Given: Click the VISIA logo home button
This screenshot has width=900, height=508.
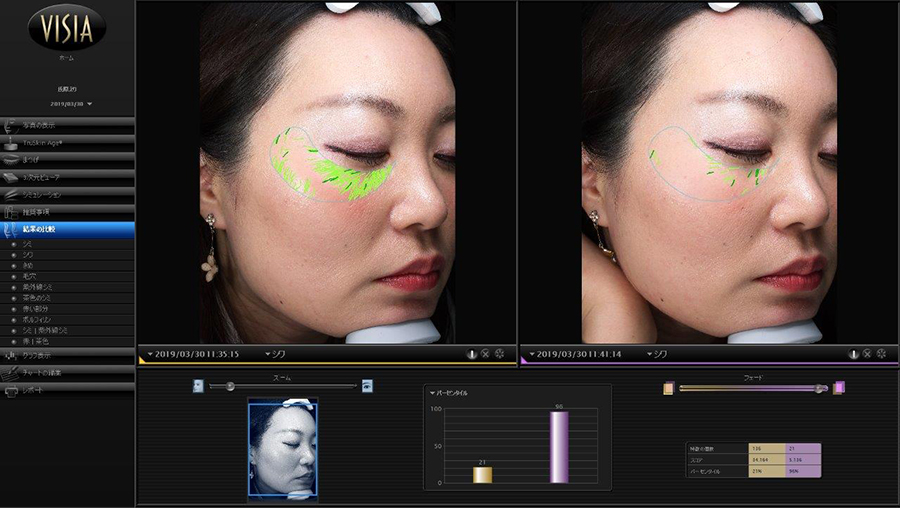Looking at the screenshot, I should (x=67, y=28).
